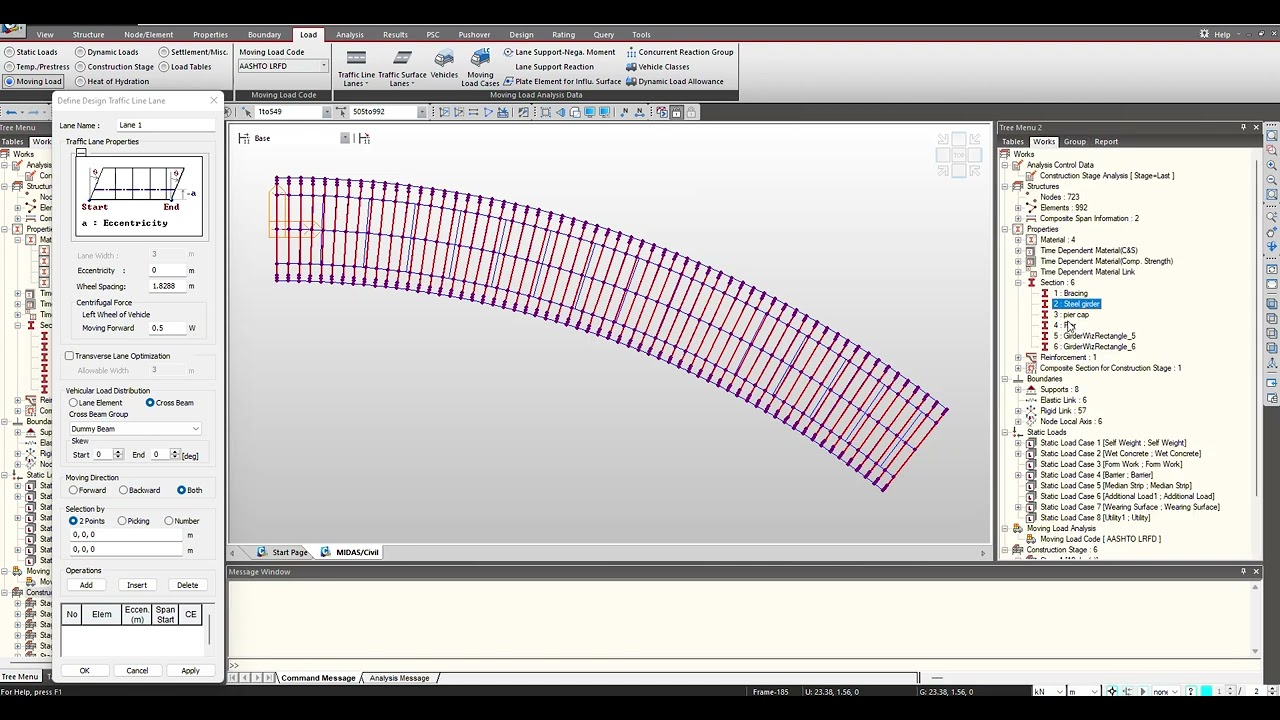The width and height of the screenshot is (1280, 720).
Task: Choose Lane Element load distribution
Action: click(x=74, y=403)
